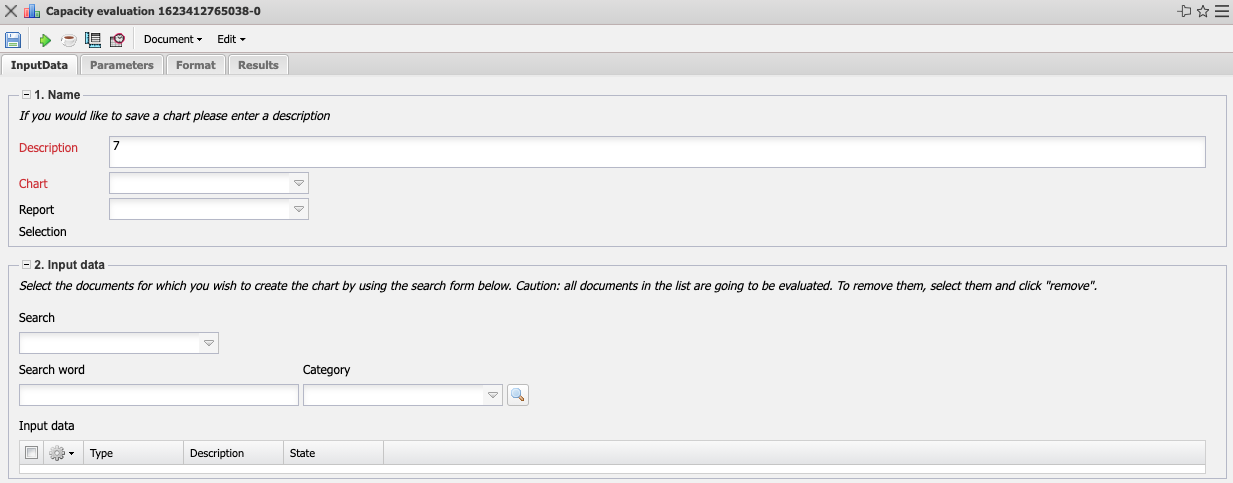Expand the Search dropdown
Image resolution: width=1233 pixels, height=483 pixels.
coord(208,343)
